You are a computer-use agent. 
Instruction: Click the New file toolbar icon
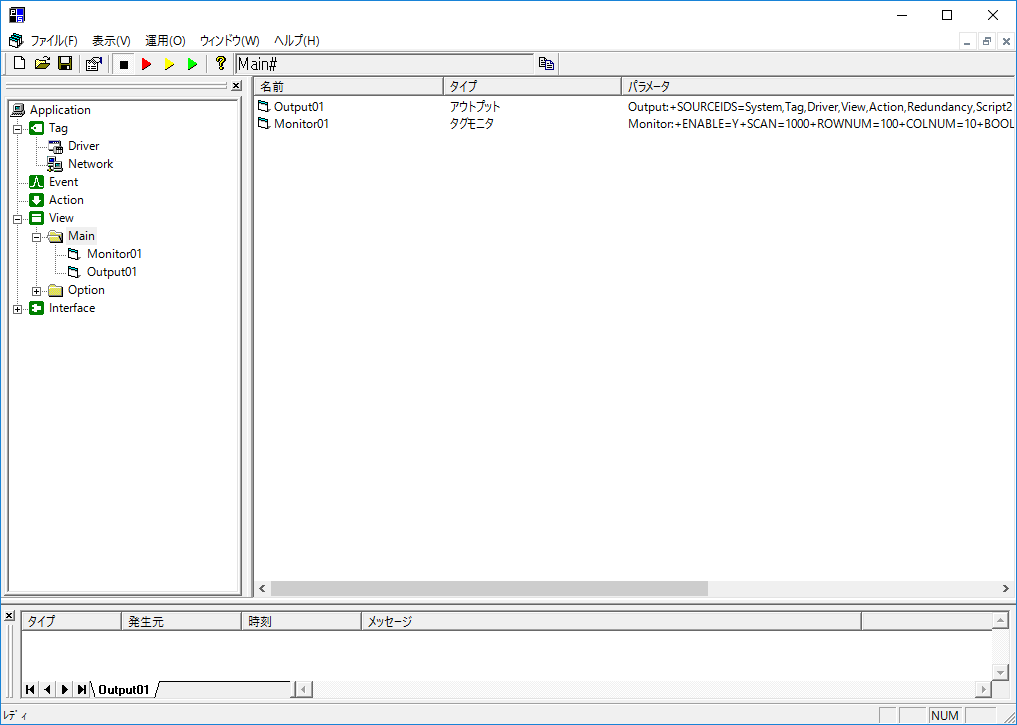19,64
